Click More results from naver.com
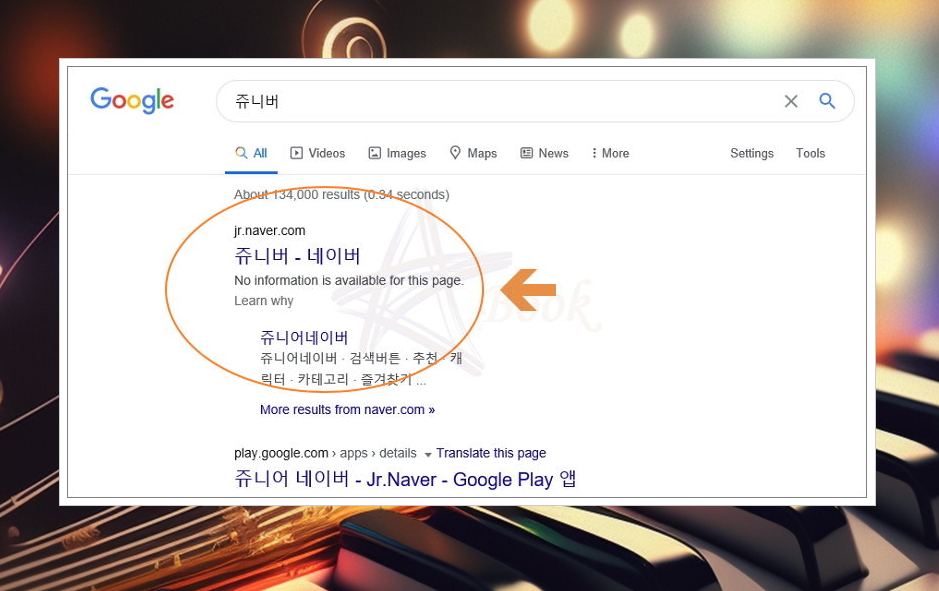The width and height of the screenshot is (939, 591). 347,410
